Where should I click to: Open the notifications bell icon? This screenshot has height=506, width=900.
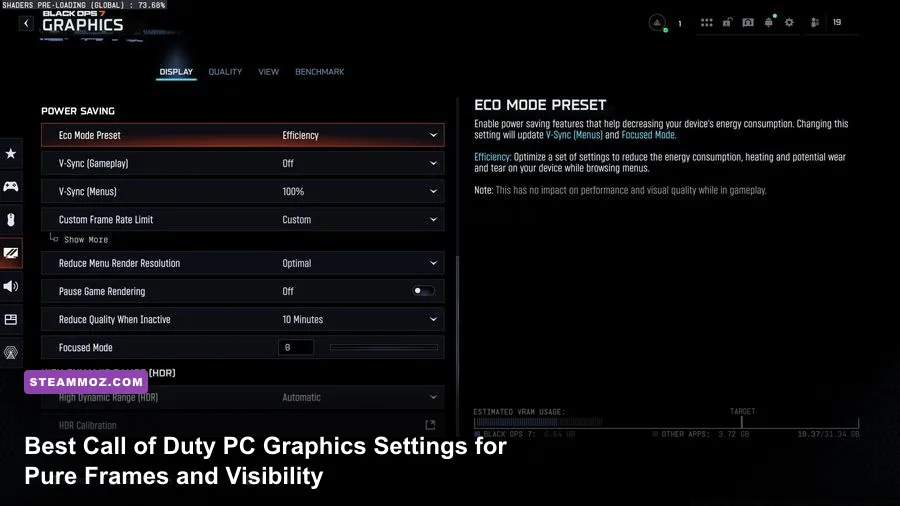(x=769, y=22)
